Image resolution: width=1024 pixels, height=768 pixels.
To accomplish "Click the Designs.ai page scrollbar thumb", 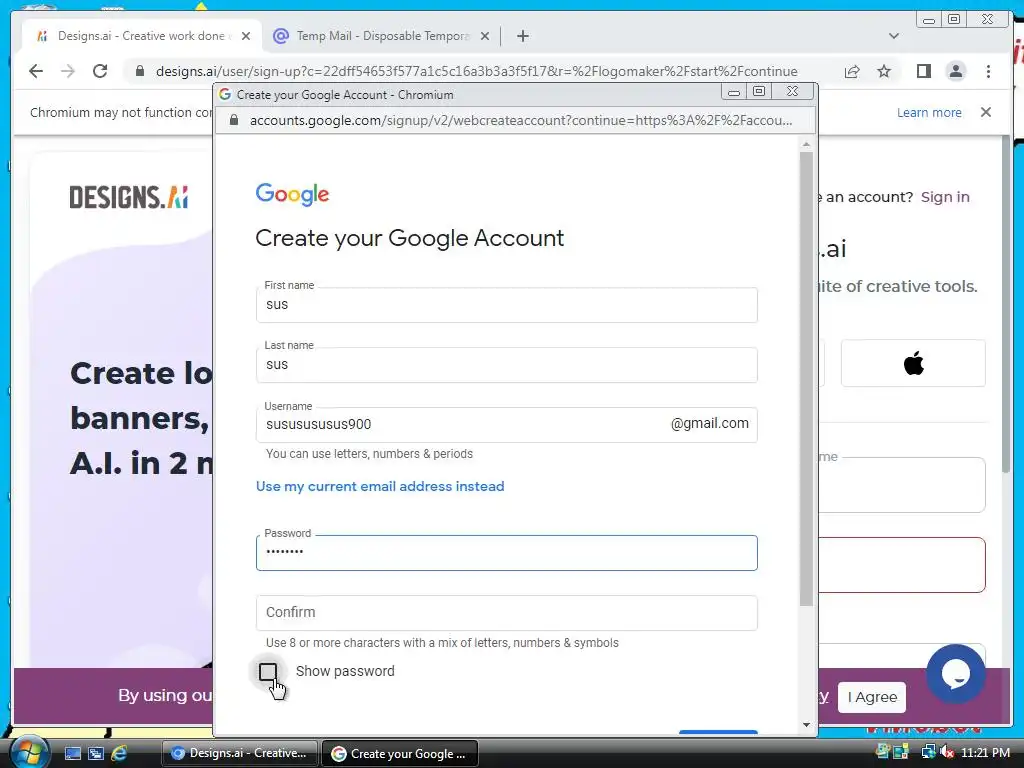I will point(1006,304).
